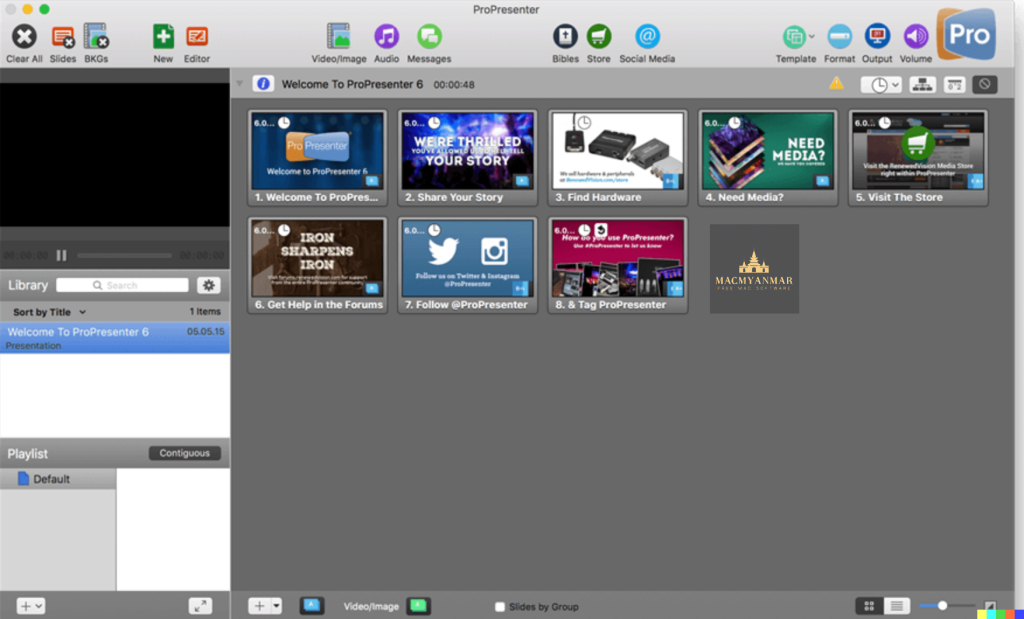The image size is (1024, 619).
Task: Adjust the slide thumbnail size slider
Action: 942,606
